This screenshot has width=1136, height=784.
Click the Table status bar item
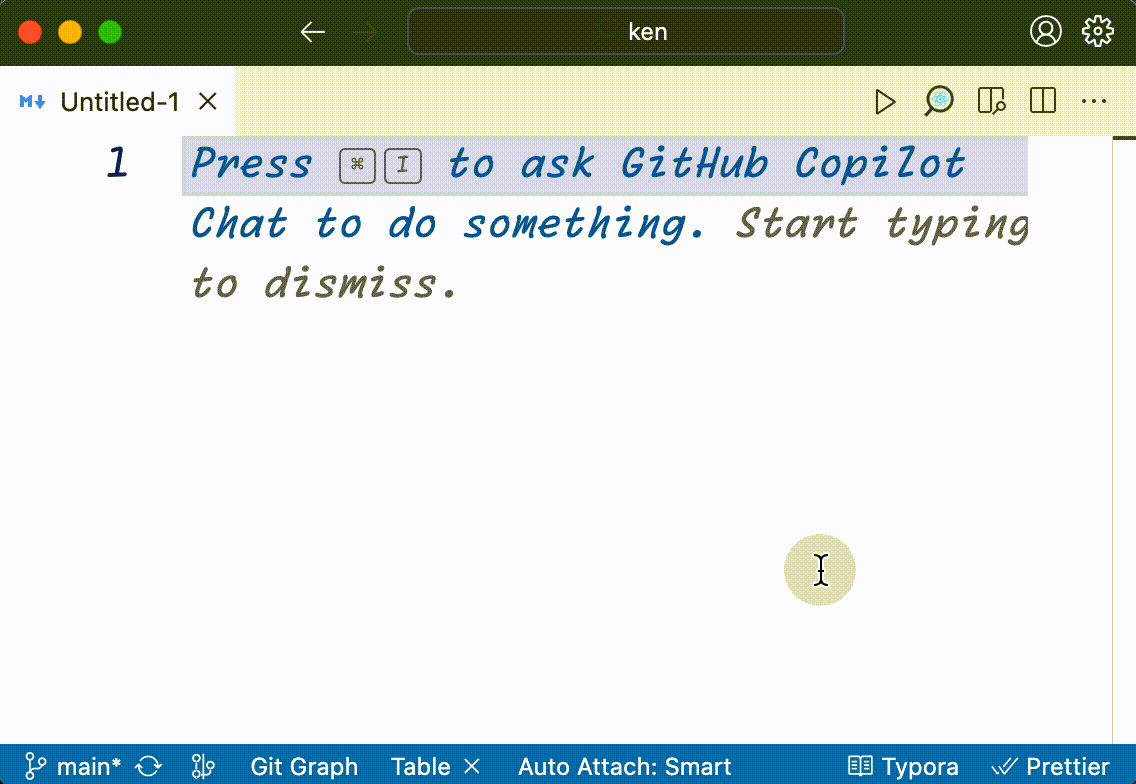point(420,766)
